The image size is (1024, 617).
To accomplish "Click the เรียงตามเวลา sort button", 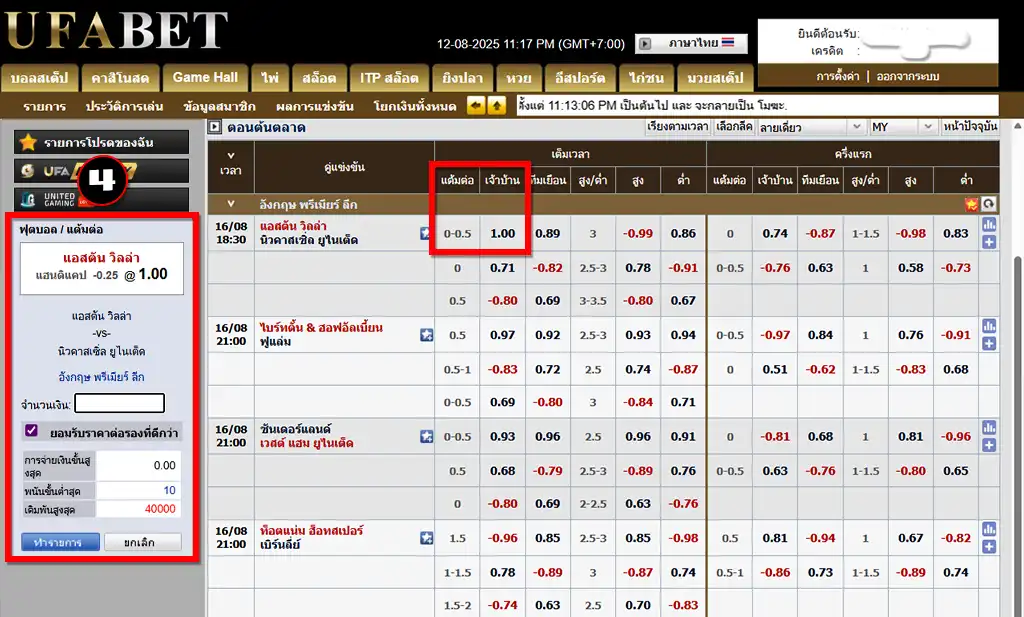I will tap(678, 127).
